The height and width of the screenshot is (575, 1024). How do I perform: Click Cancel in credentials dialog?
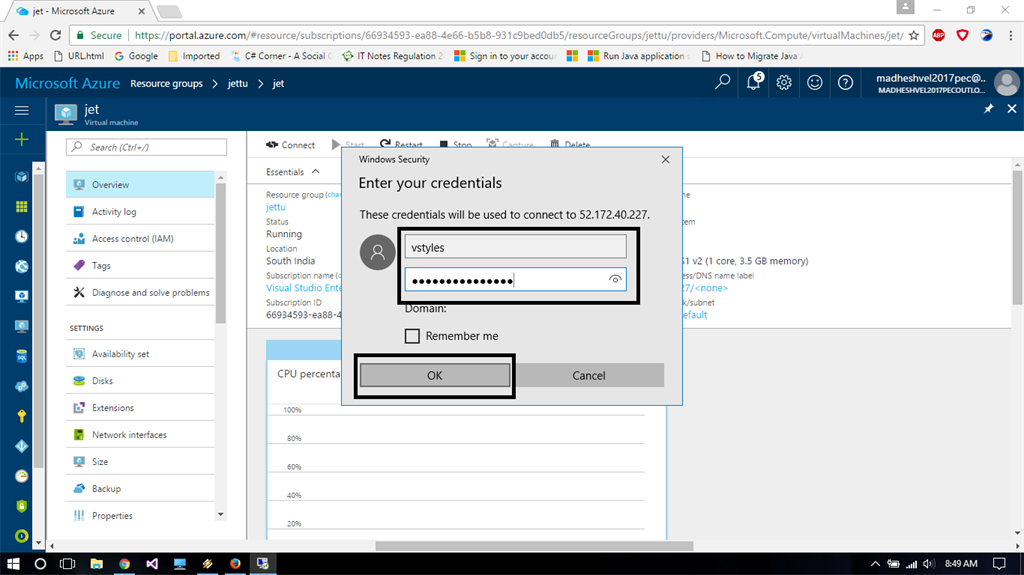coord(588,375)
